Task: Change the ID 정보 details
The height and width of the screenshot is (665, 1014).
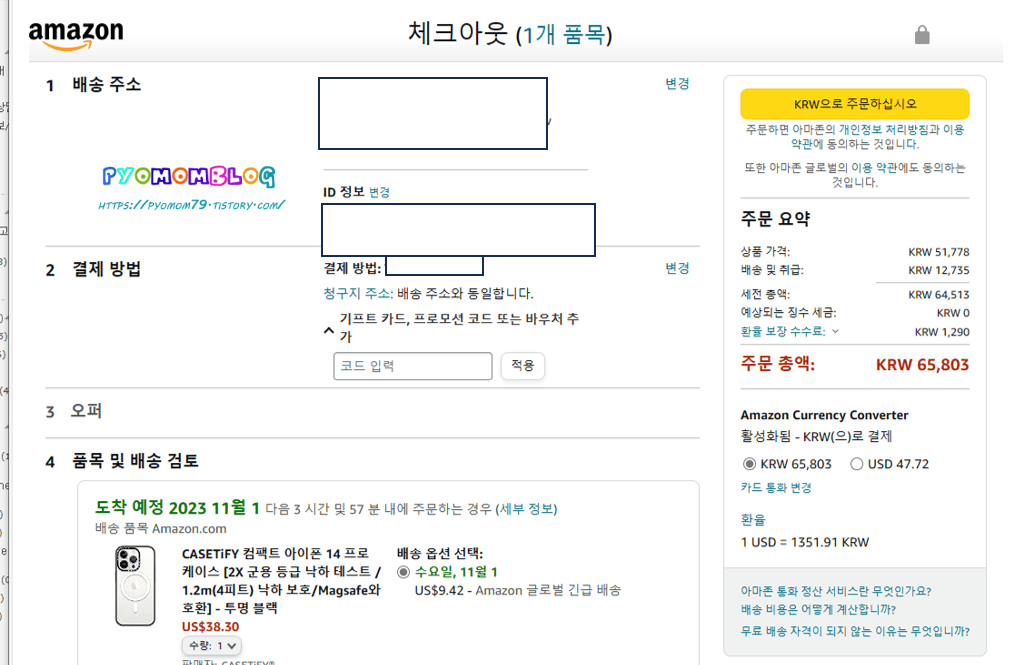Action: click(x=380, y=192)
